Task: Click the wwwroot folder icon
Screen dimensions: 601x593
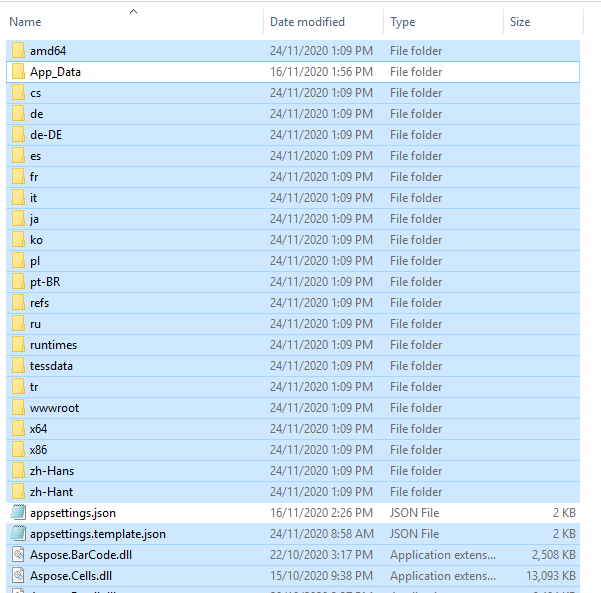Action: [x=18, y=408]
